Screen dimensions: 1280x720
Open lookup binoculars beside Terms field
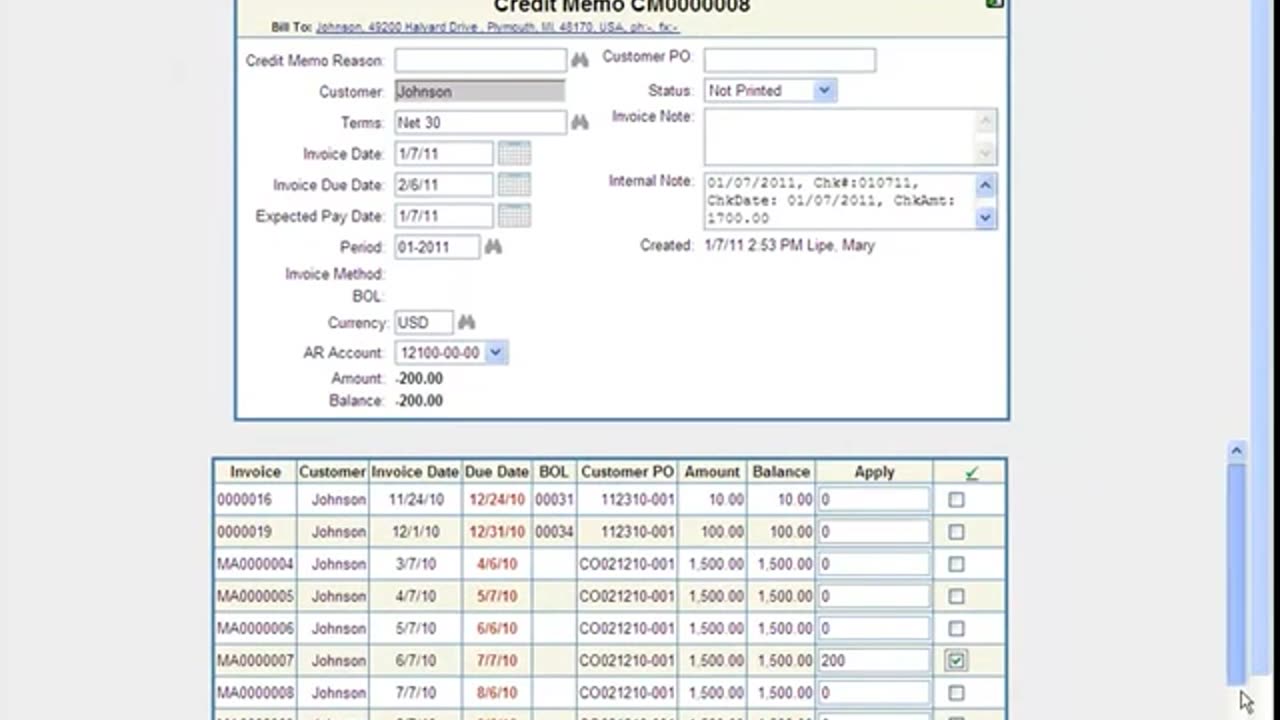[580, 123]
